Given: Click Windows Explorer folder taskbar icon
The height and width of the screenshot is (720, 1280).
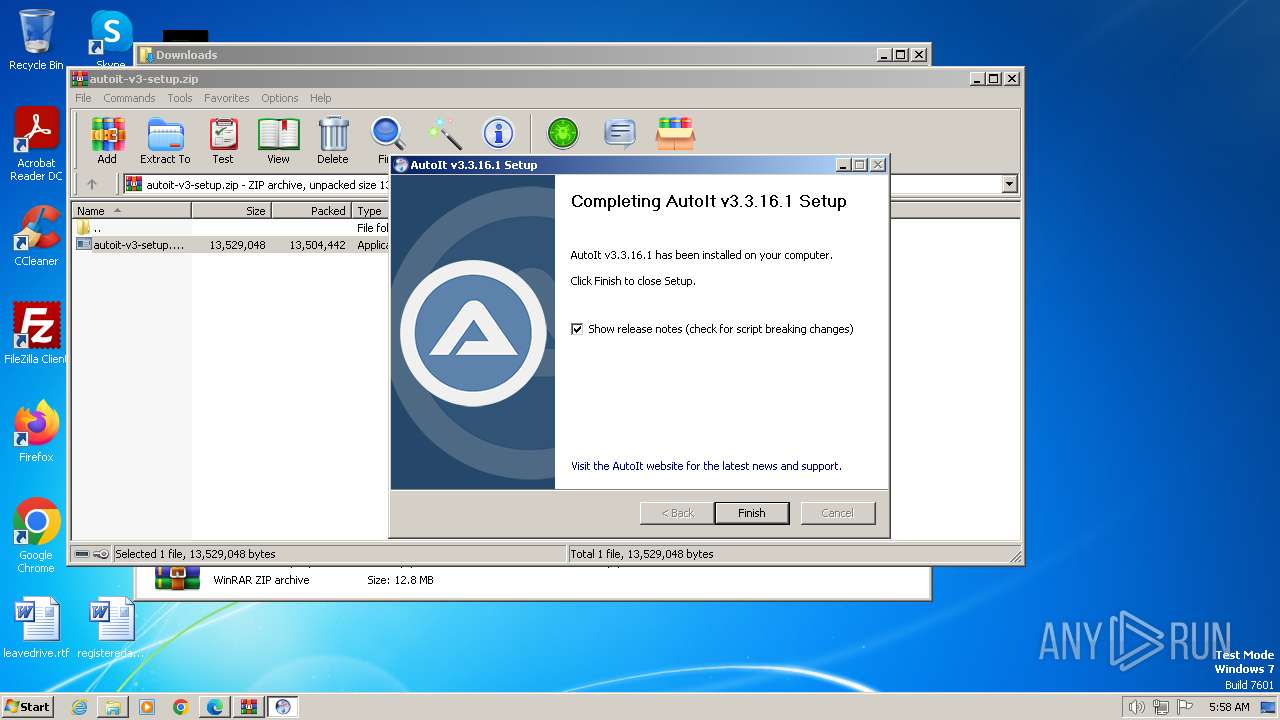Looking at the screenshot, I should click(x=113, y=707).
